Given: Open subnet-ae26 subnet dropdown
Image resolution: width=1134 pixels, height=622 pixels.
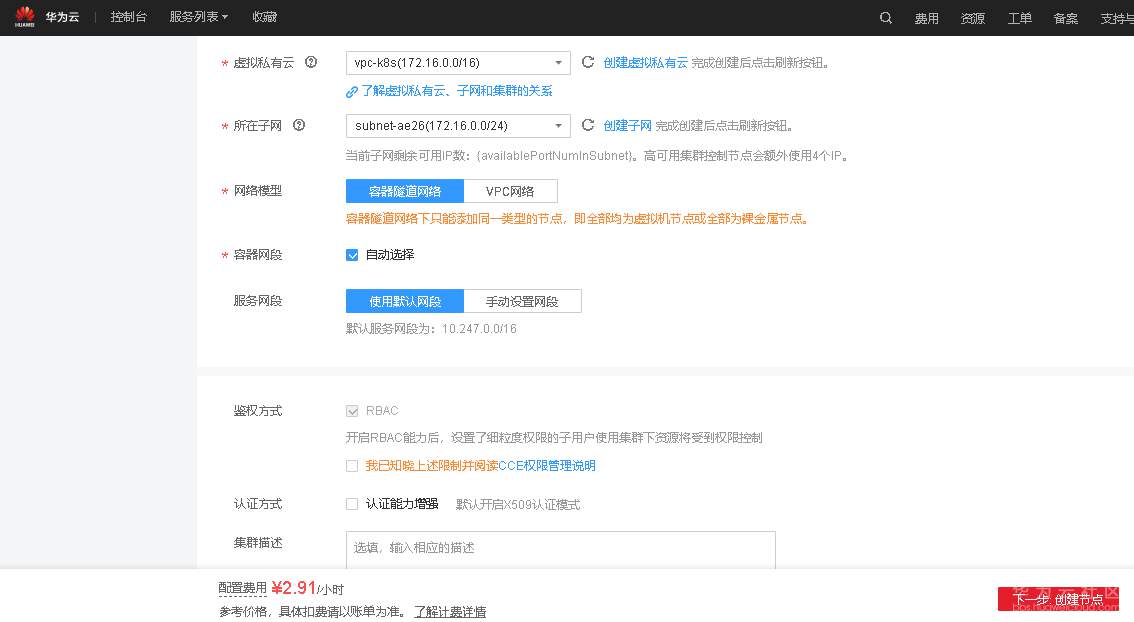Looking at the screenshot, I should pos(458,126).
